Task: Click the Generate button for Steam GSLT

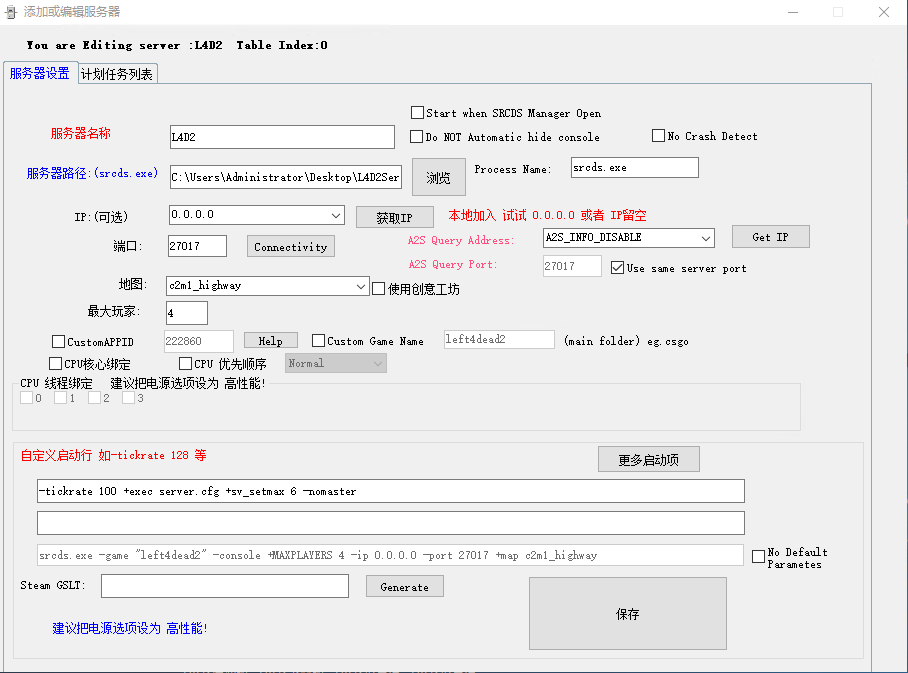Action: point(404,587)
